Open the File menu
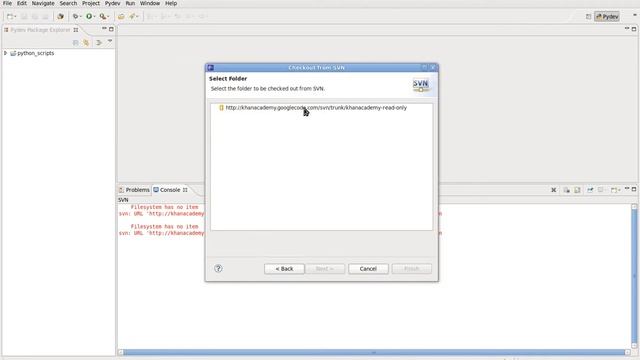The height and width of the screenshot is (360, 640). coord(7,3)
